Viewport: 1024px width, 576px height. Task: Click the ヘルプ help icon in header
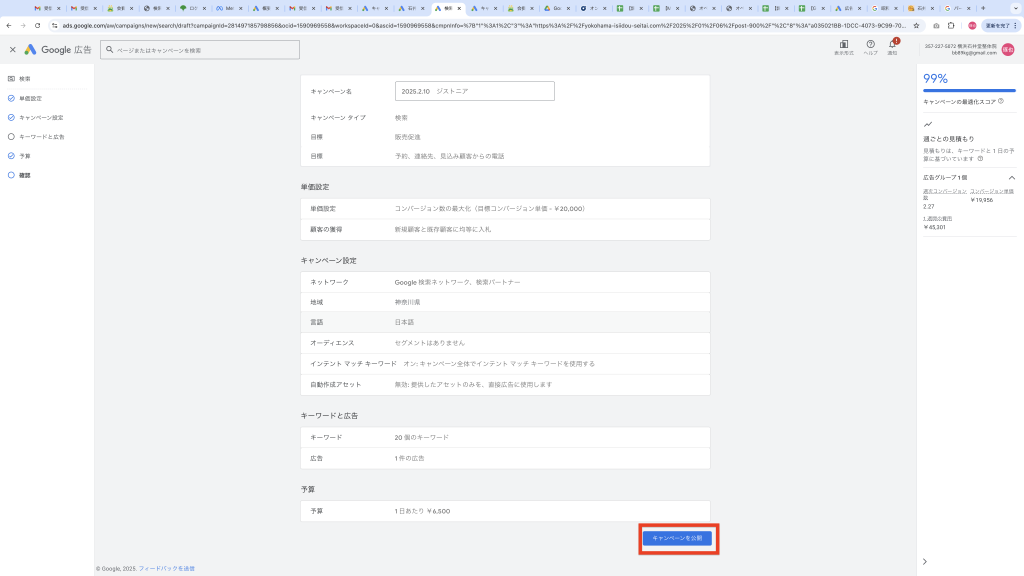pos(870,45)
